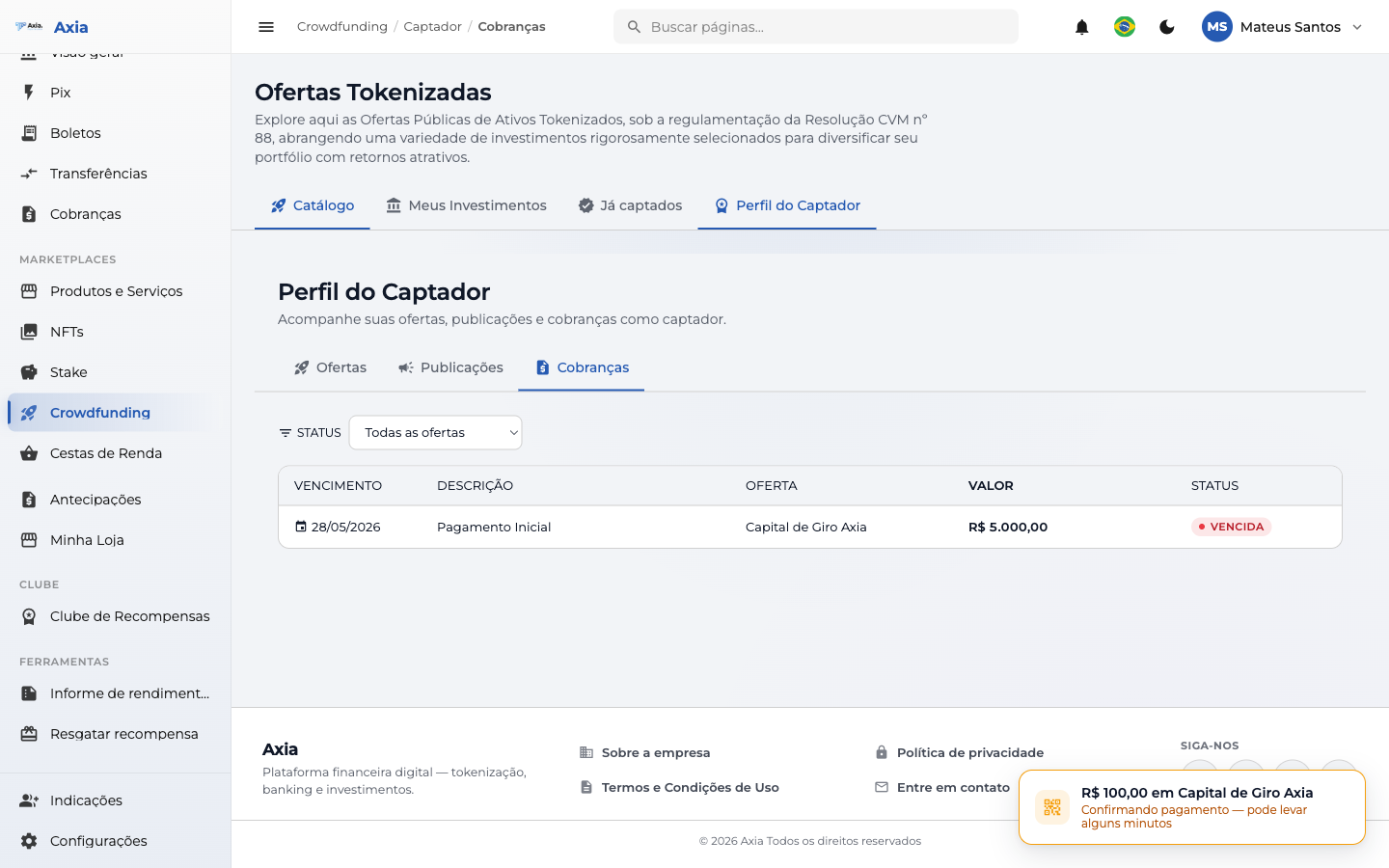
Task: Click the Stake piggy bank icon
Action: click(29, 372)
